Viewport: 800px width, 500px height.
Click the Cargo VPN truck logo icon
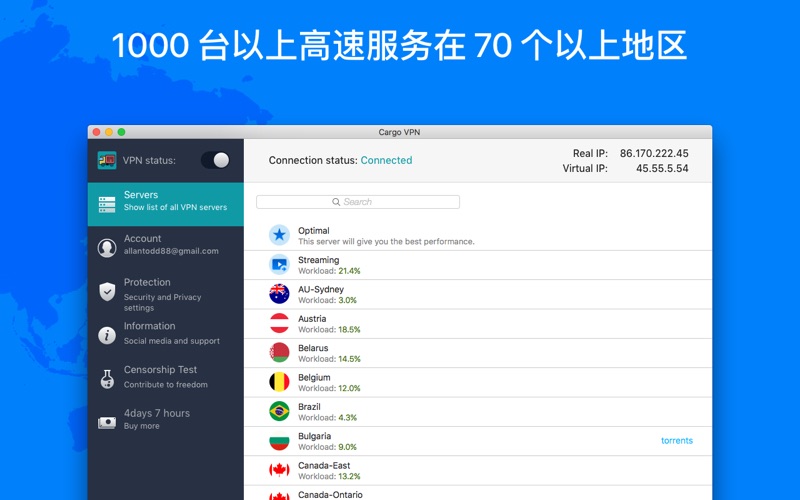coord(107,160)
